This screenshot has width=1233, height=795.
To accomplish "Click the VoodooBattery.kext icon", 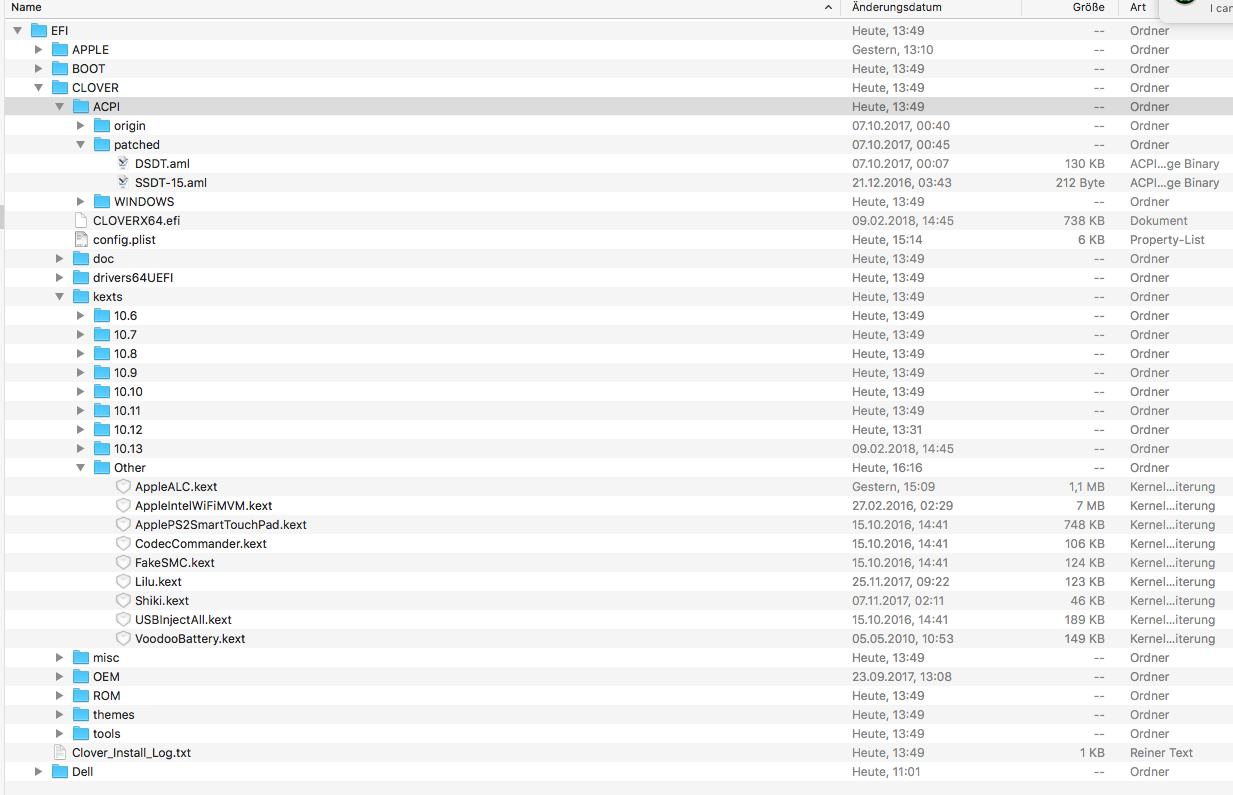I will (124, 639).
